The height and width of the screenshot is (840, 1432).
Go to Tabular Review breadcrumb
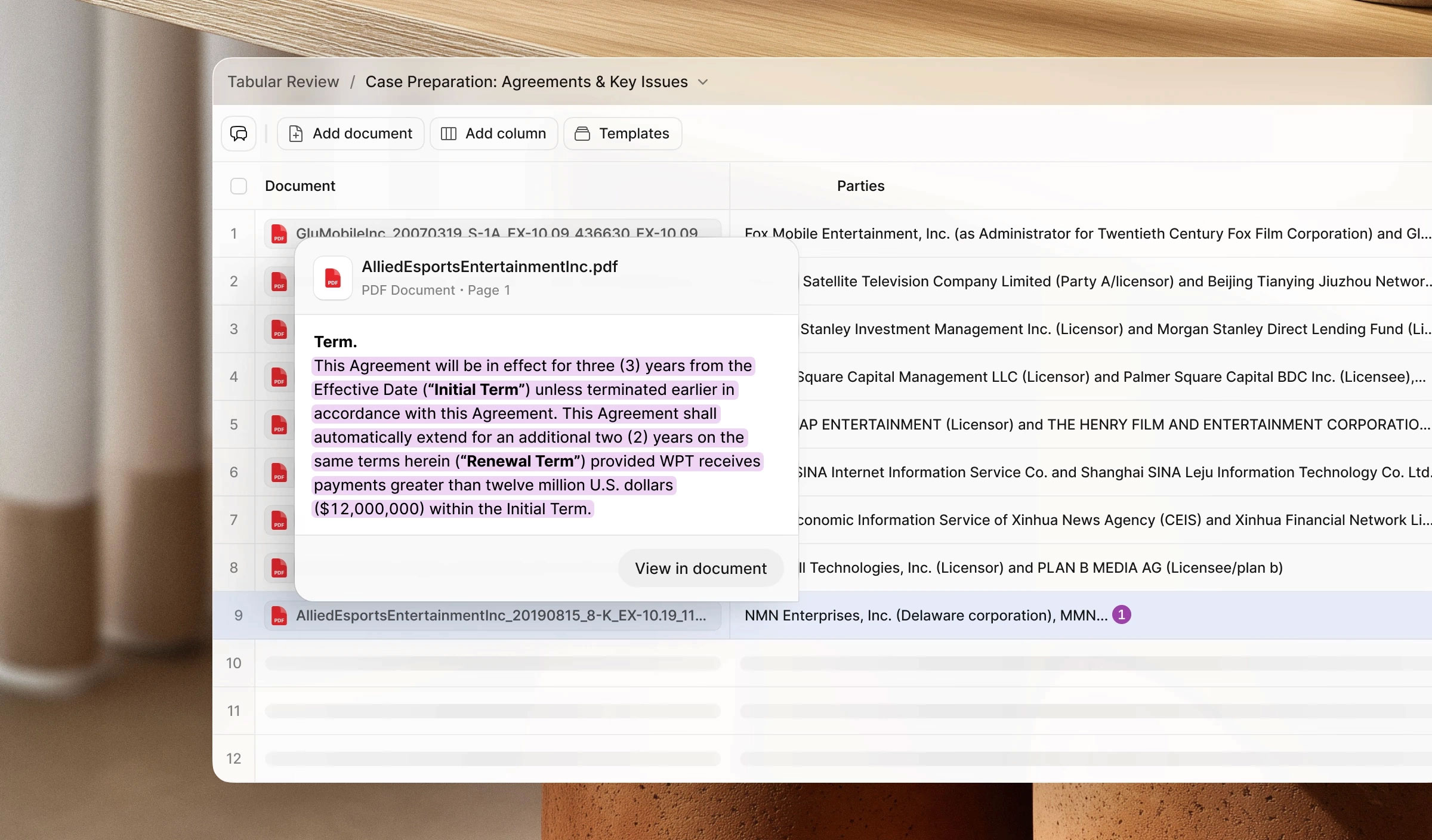click(283, 82)
